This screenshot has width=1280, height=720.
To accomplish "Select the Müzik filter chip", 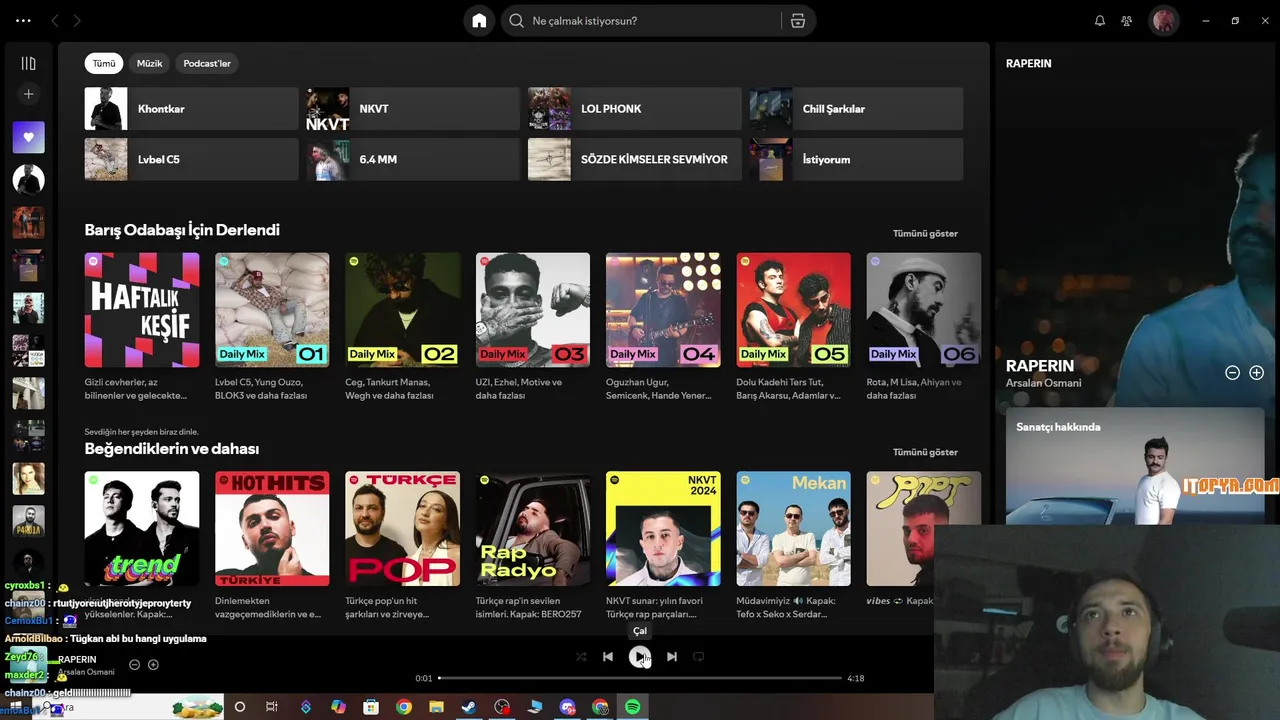I will point(149,63).
